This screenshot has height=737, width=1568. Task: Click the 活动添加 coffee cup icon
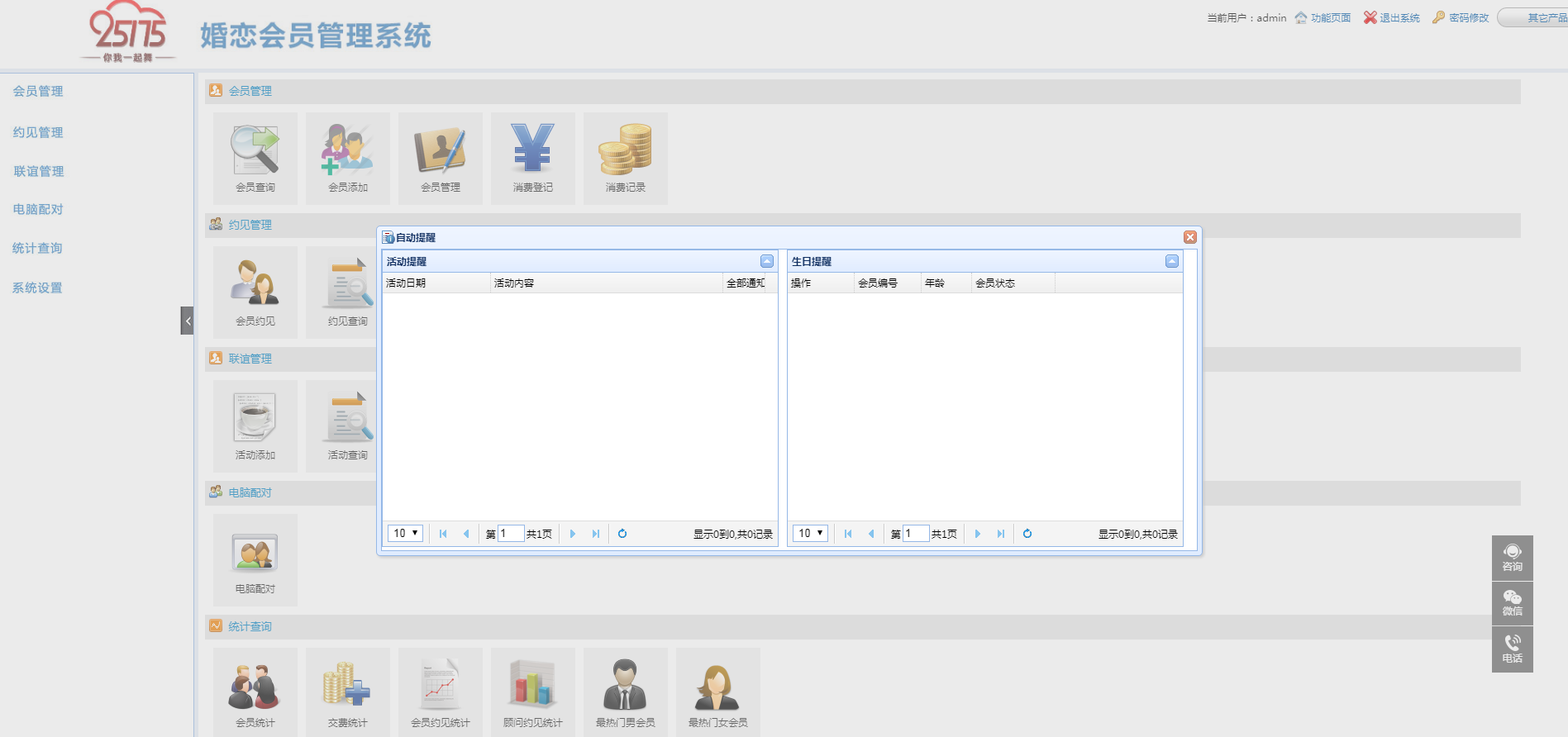click(255, 425)
